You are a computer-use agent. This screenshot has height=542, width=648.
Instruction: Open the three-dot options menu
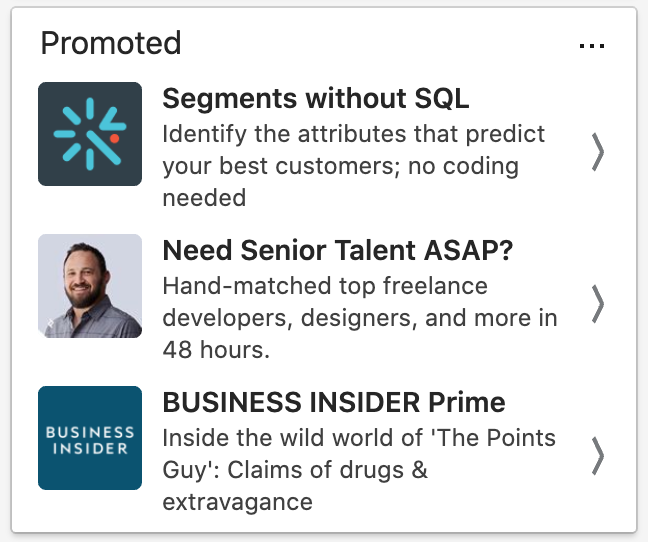coord(592,46)
